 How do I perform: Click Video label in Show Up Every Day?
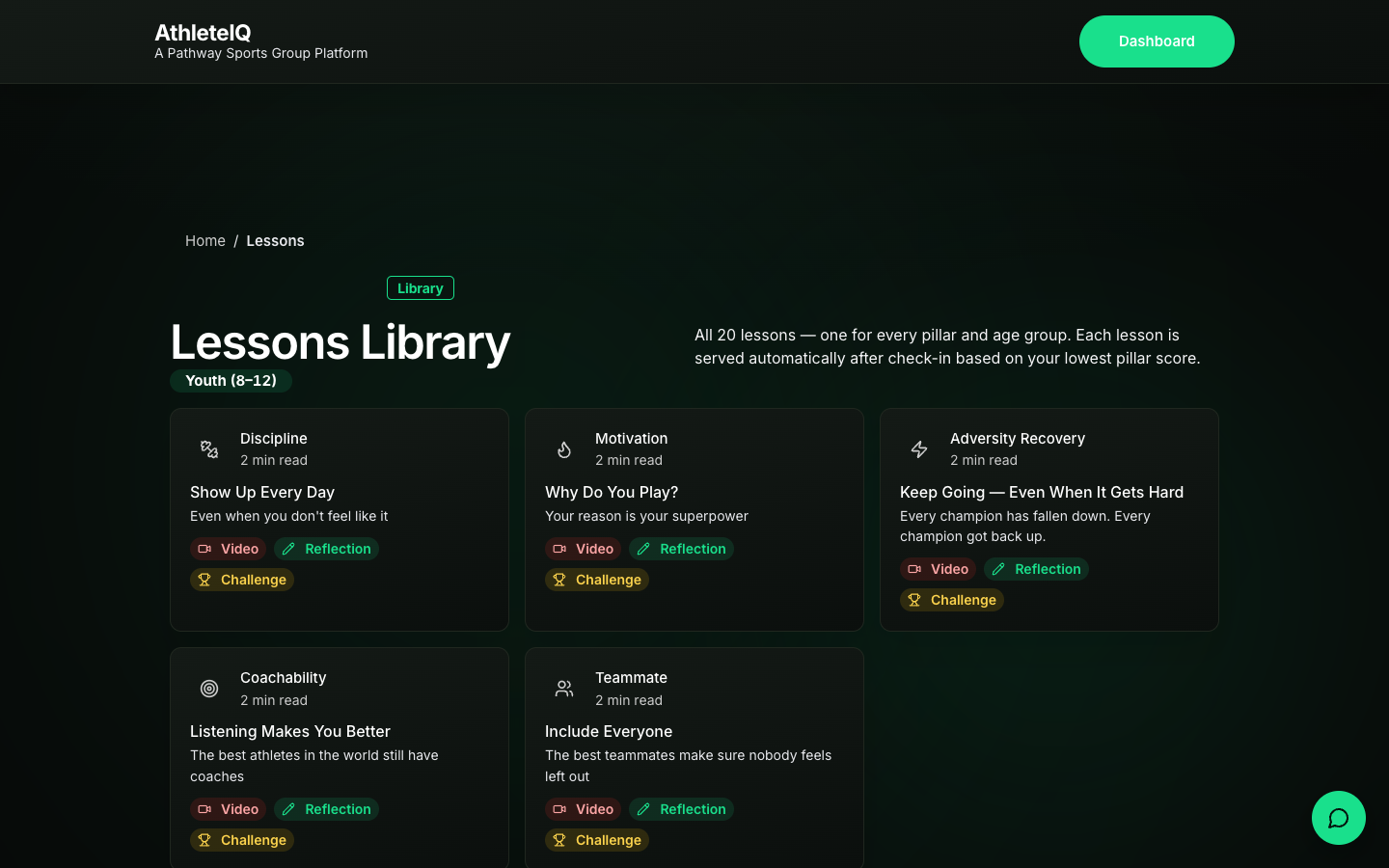239,549
